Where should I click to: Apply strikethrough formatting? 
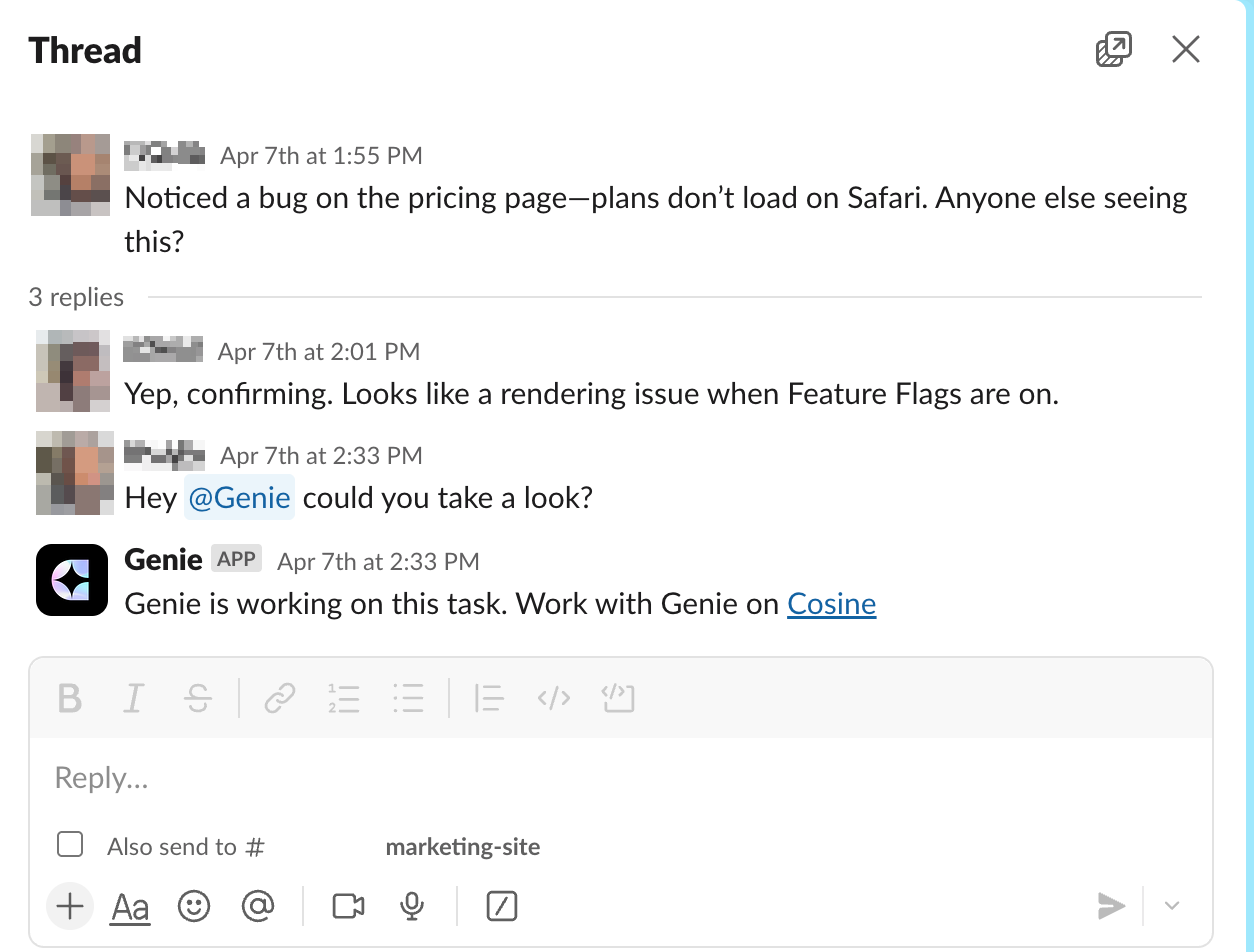198,698
